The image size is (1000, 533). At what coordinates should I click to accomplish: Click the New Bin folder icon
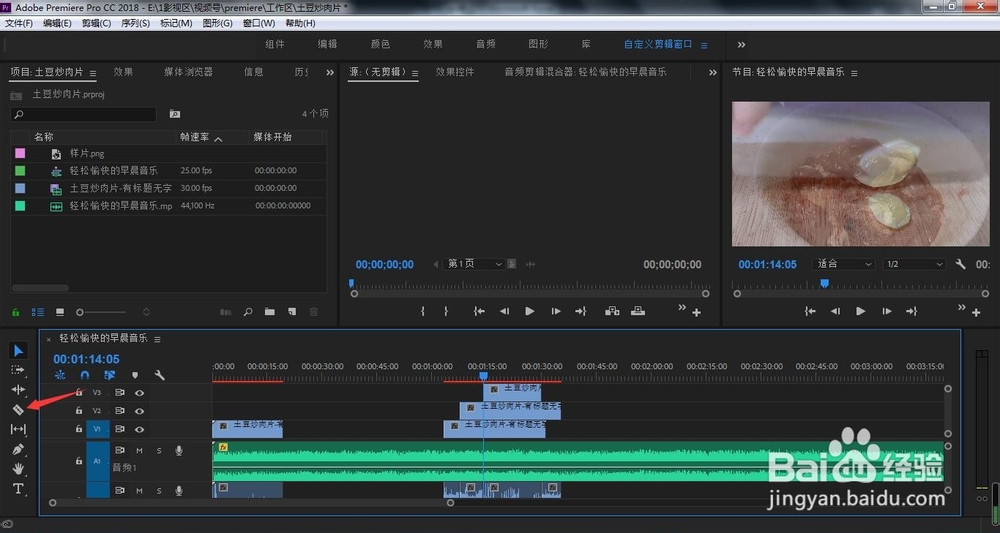[270, 312]
